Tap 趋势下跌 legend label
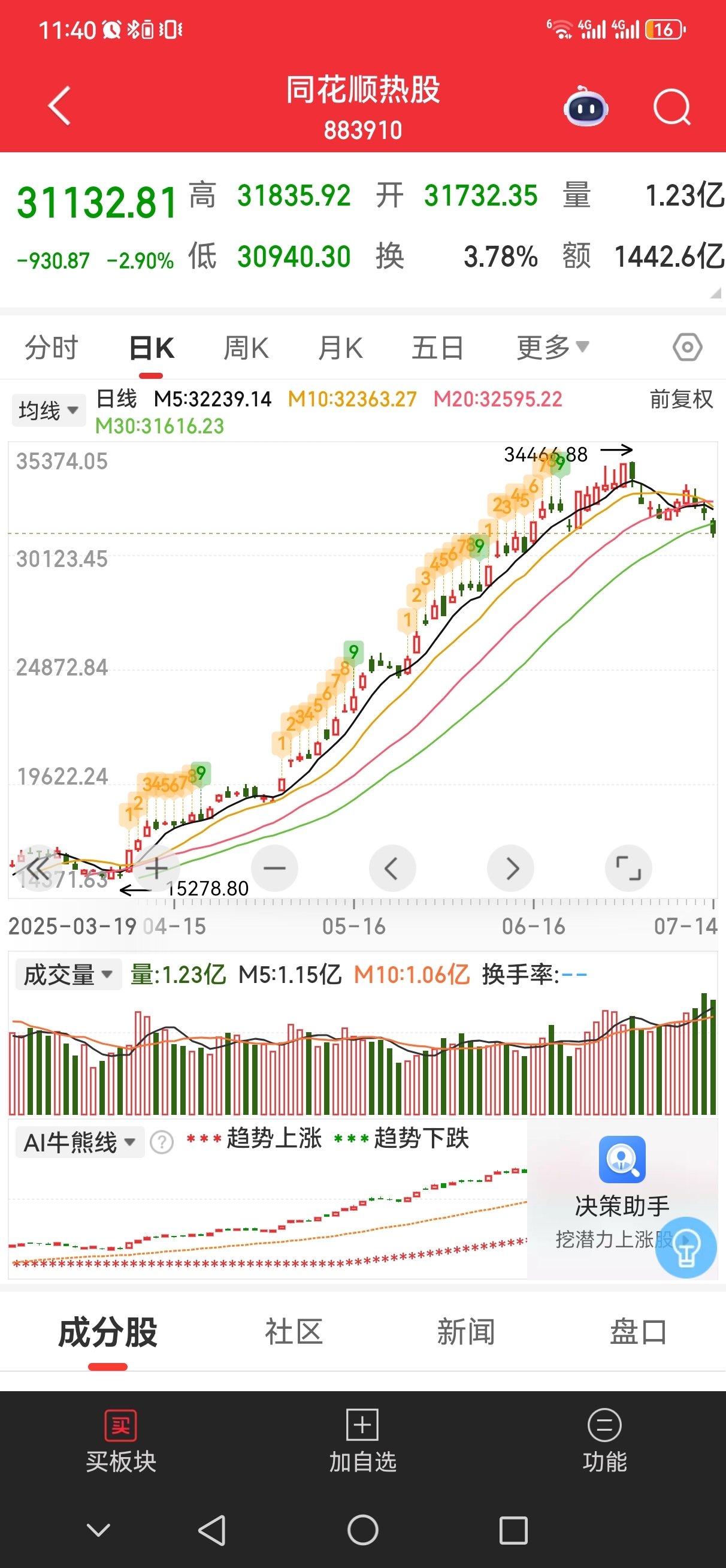Viewport: 726px width, 1568px height. tap(421, 1138)
